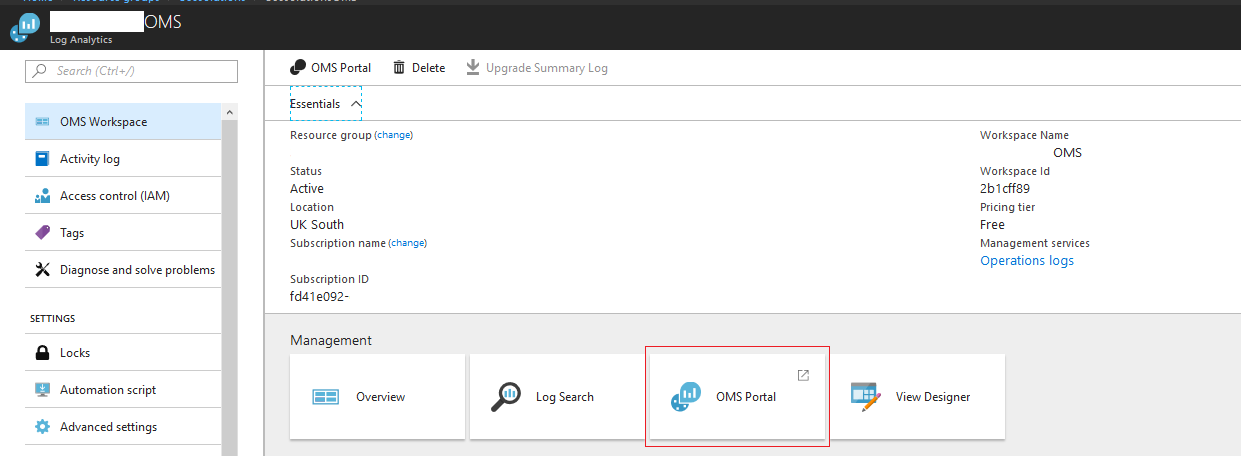Collapse the Essentials section chevron
Screen dimensions: 1241x456
355,104
